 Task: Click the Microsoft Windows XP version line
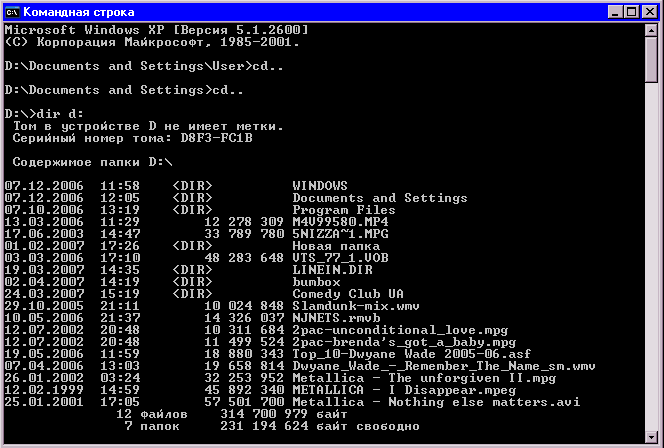[x=156, y=30]
